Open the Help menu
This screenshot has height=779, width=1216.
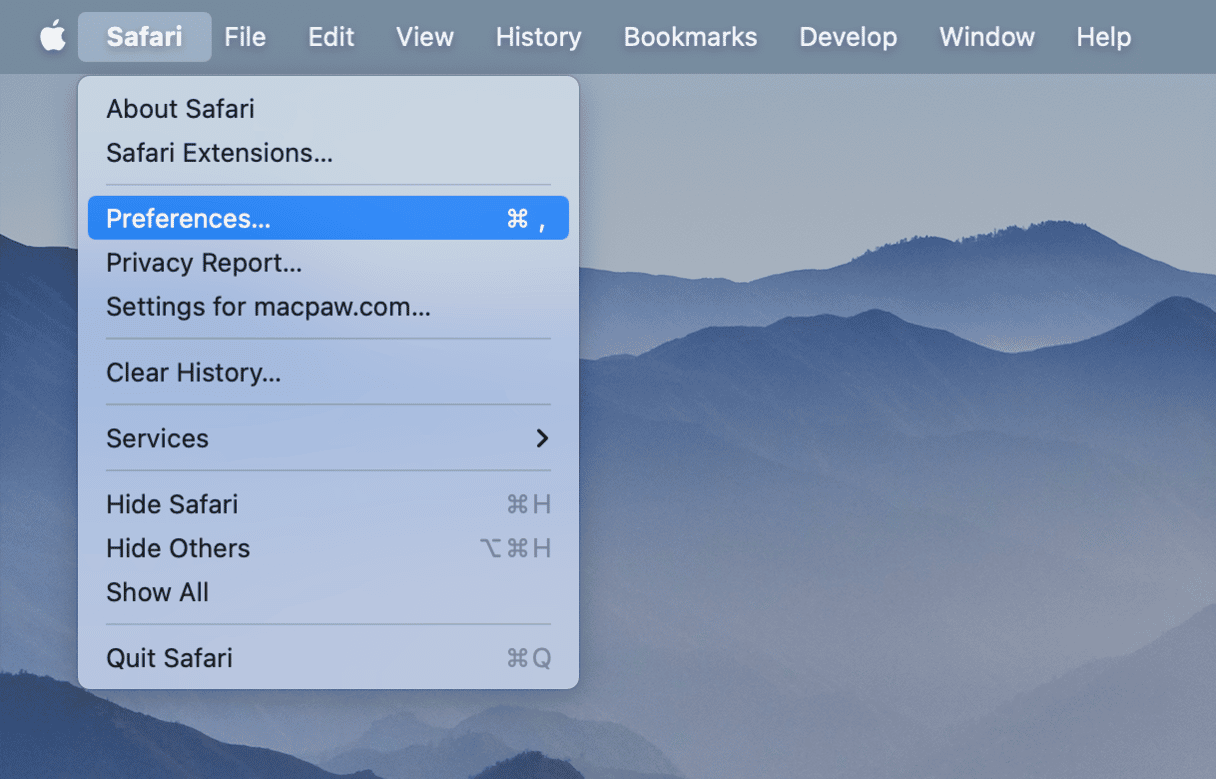(1103, 37)
